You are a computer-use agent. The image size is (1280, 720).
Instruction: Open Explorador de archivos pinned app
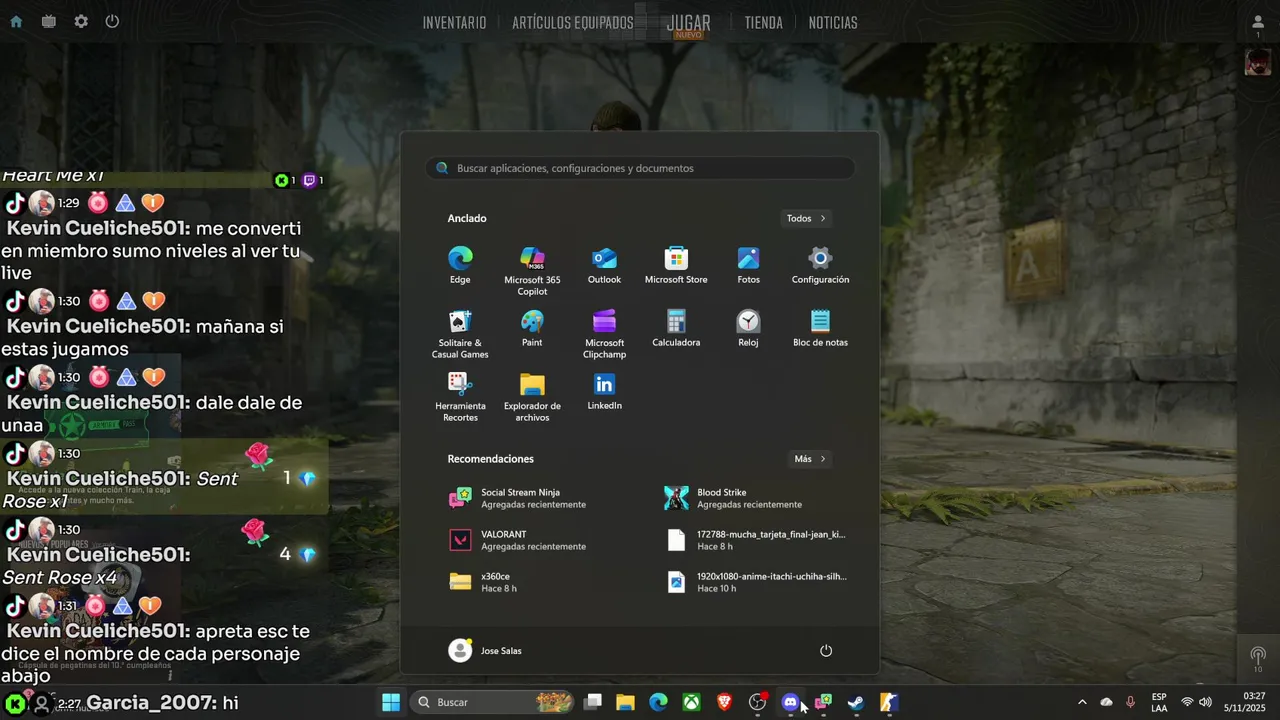532,397
